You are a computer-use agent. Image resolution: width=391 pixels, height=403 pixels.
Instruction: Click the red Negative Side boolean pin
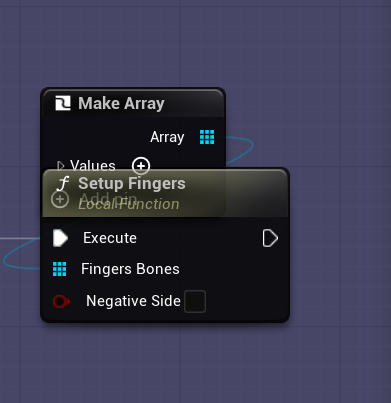click(61, 301)
